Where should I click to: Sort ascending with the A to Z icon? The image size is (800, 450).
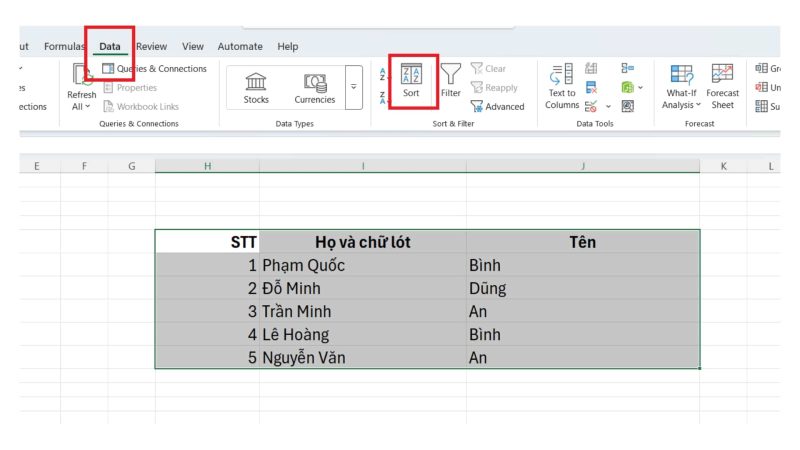click(382, 74)
